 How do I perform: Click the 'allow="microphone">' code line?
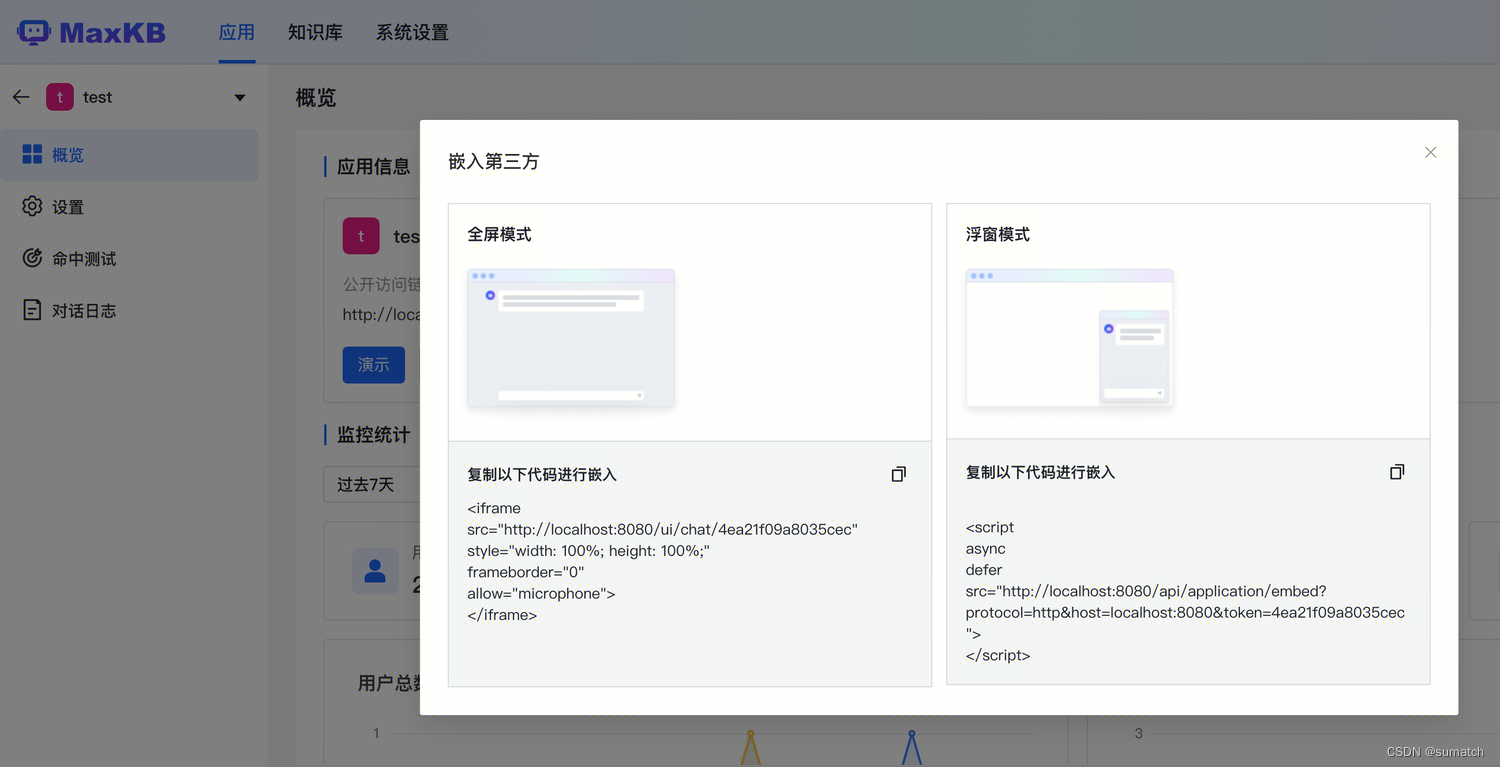[541, 593]
